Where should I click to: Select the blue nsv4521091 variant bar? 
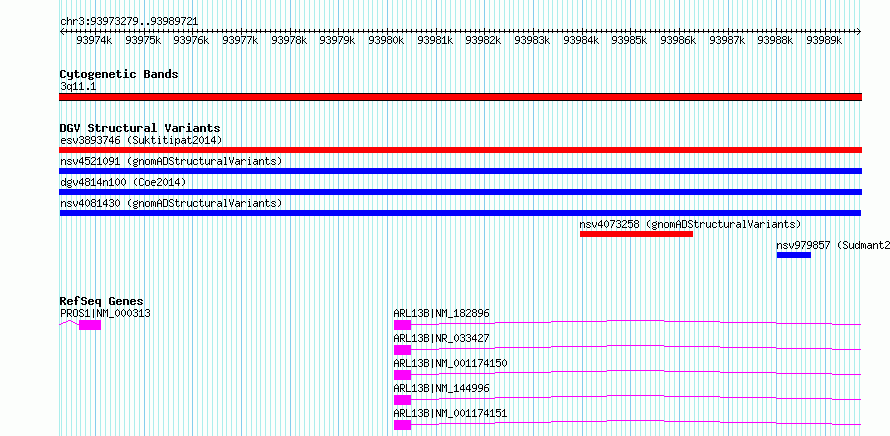460,171
